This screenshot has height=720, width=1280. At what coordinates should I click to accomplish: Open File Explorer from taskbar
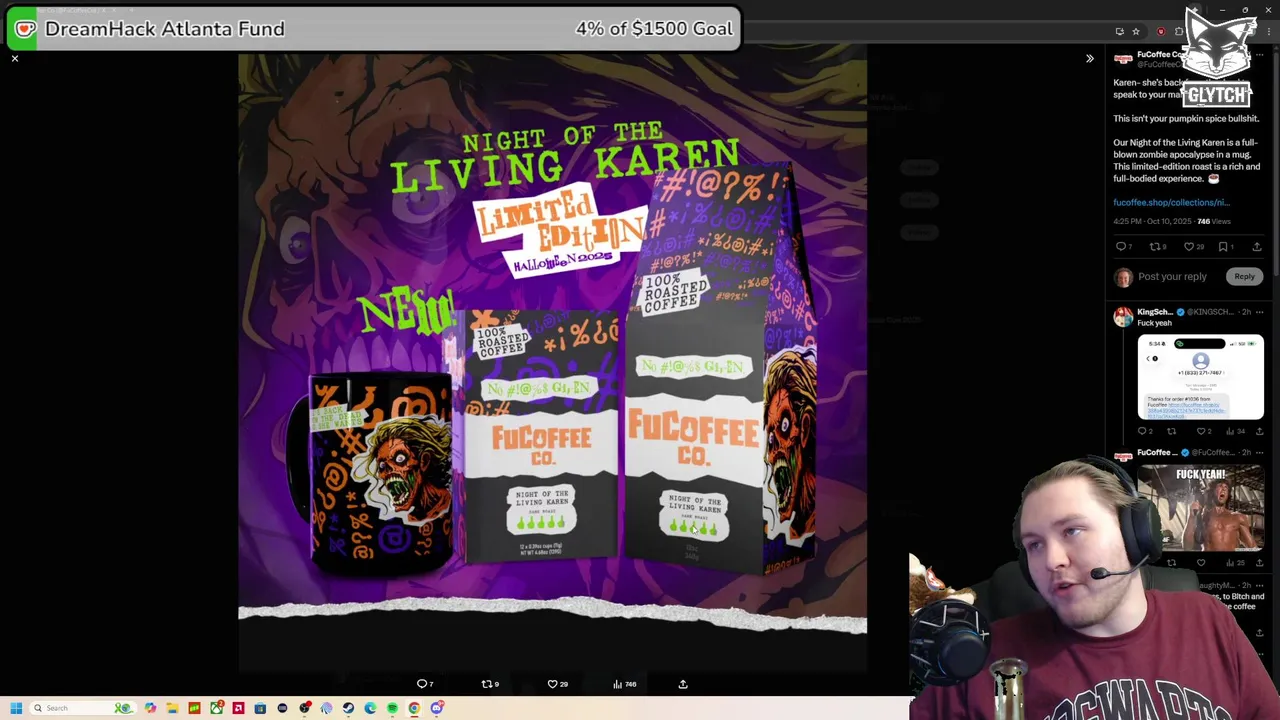pos(172,708)
